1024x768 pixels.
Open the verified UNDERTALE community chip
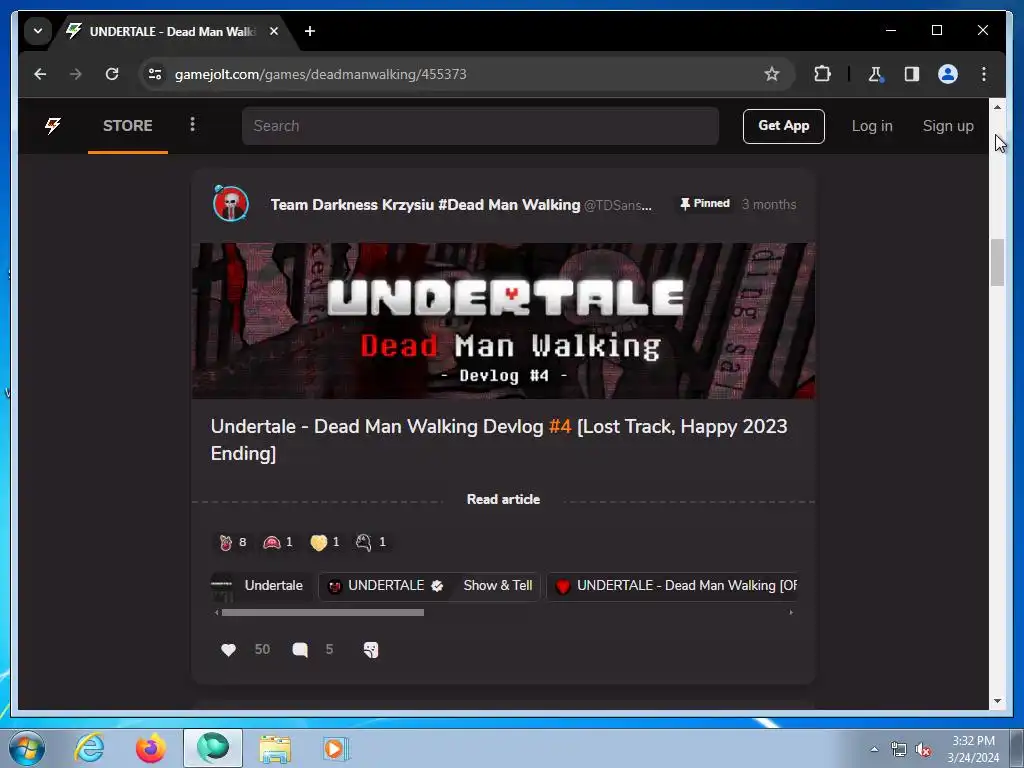point(385,586)
